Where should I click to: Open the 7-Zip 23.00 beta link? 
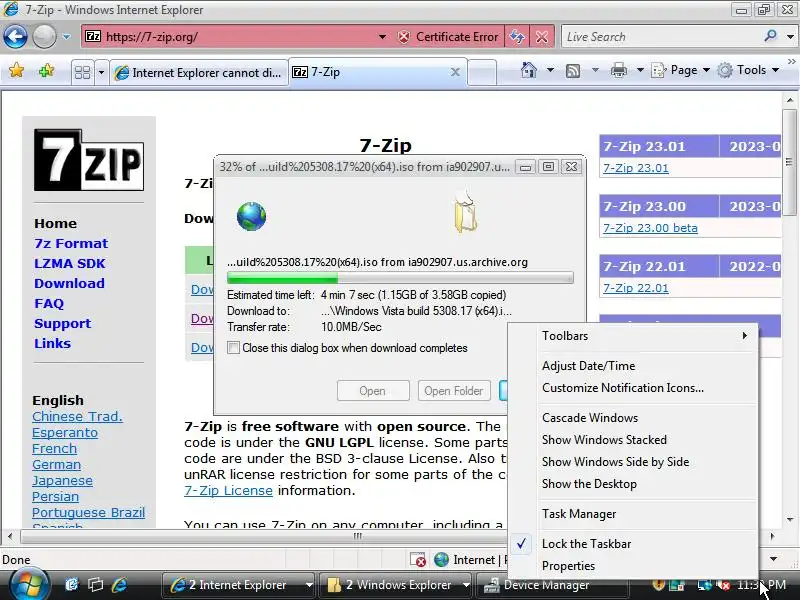point(650,228)
